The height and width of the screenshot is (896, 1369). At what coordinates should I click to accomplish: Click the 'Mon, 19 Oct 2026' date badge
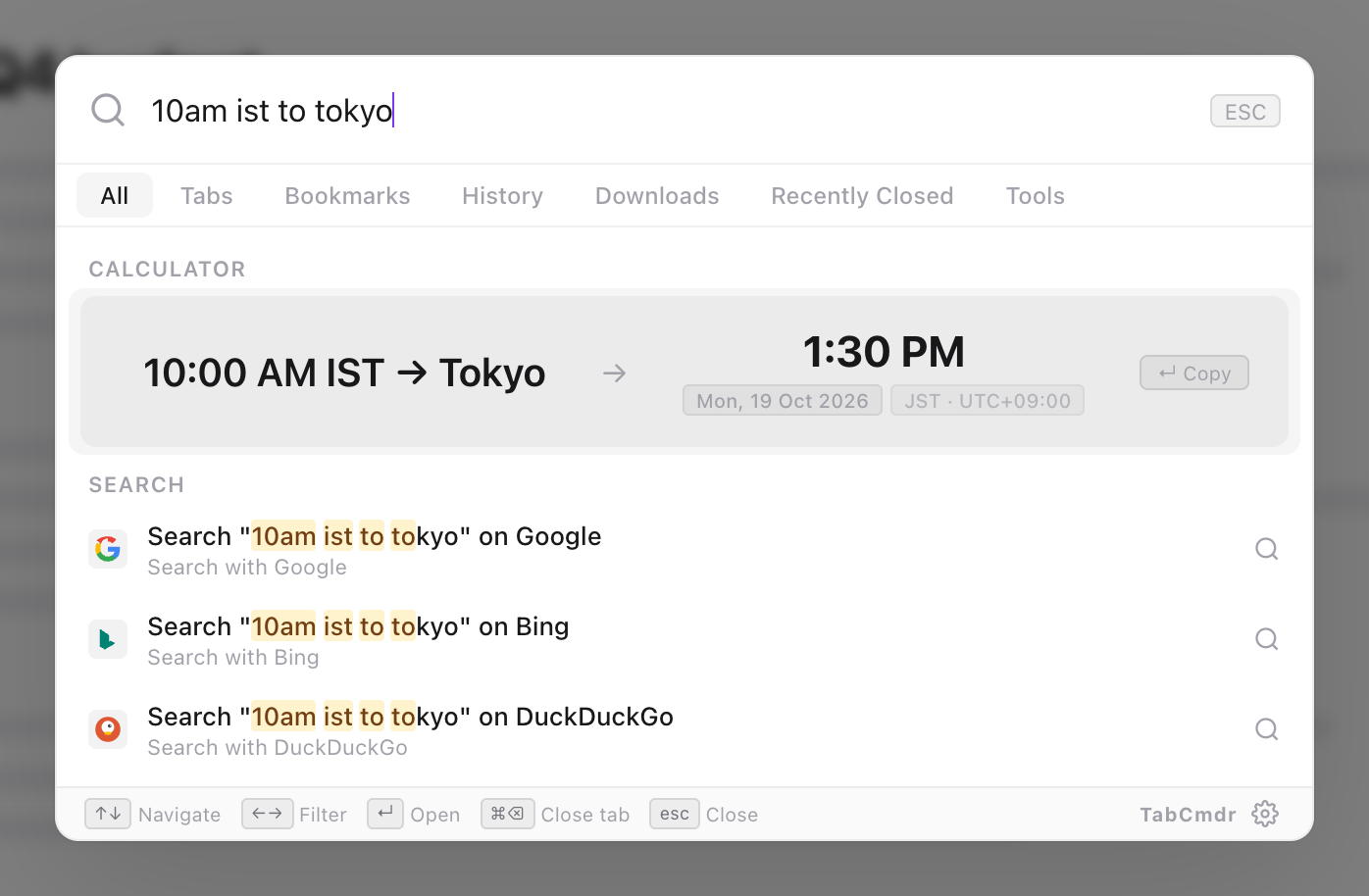(x=783, y=401)
